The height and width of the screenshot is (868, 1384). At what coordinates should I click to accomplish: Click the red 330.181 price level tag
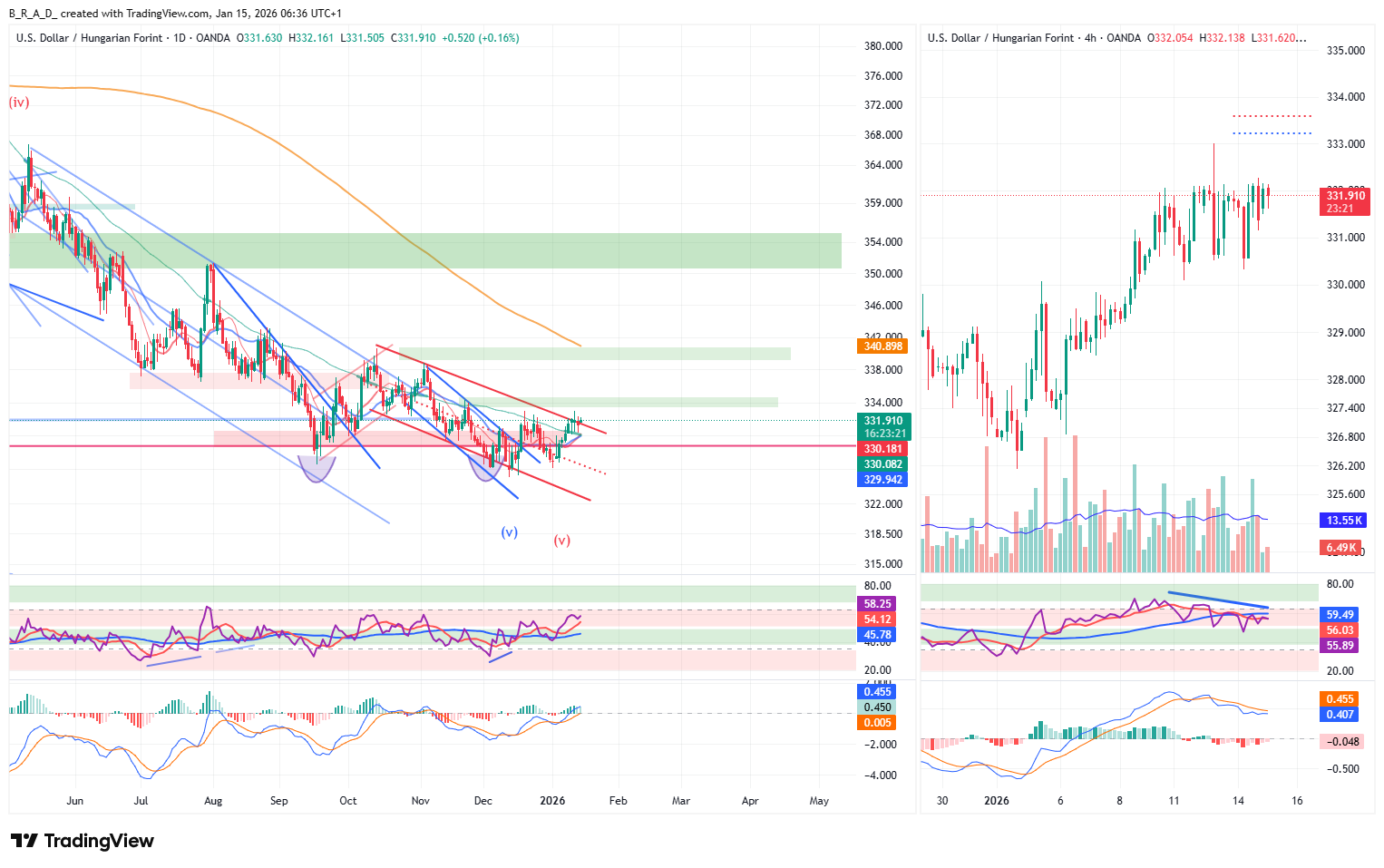coord(882,449)
